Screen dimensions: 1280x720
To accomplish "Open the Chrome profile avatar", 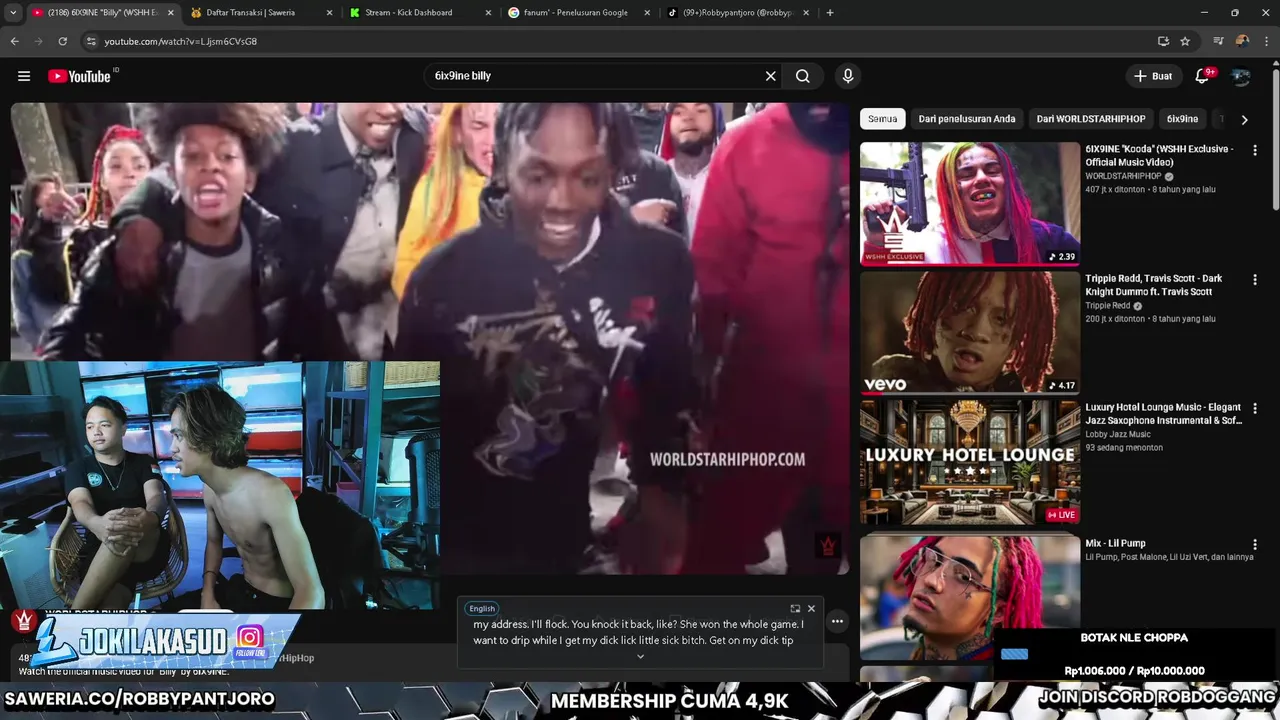I will pyautogui.click(x=1242, y=41).
